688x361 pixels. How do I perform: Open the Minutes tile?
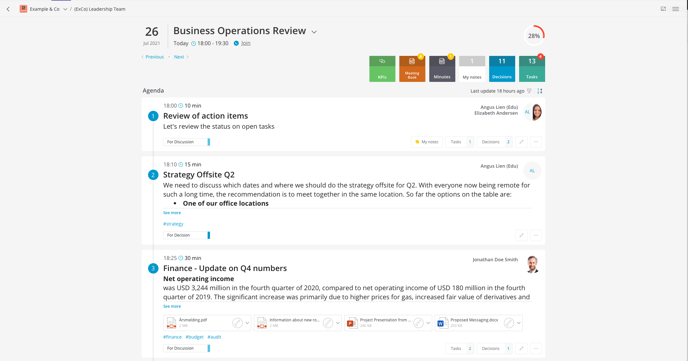click(x=442, y=68)
